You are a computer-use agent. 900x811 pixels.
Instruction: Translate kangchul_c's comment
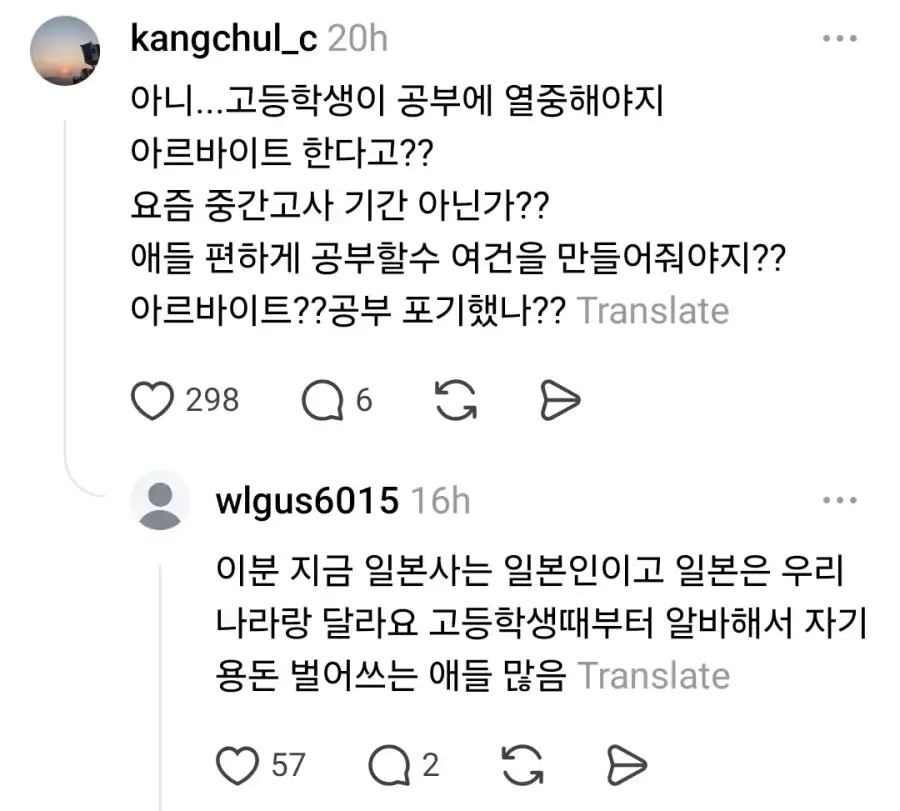point(653,310)
